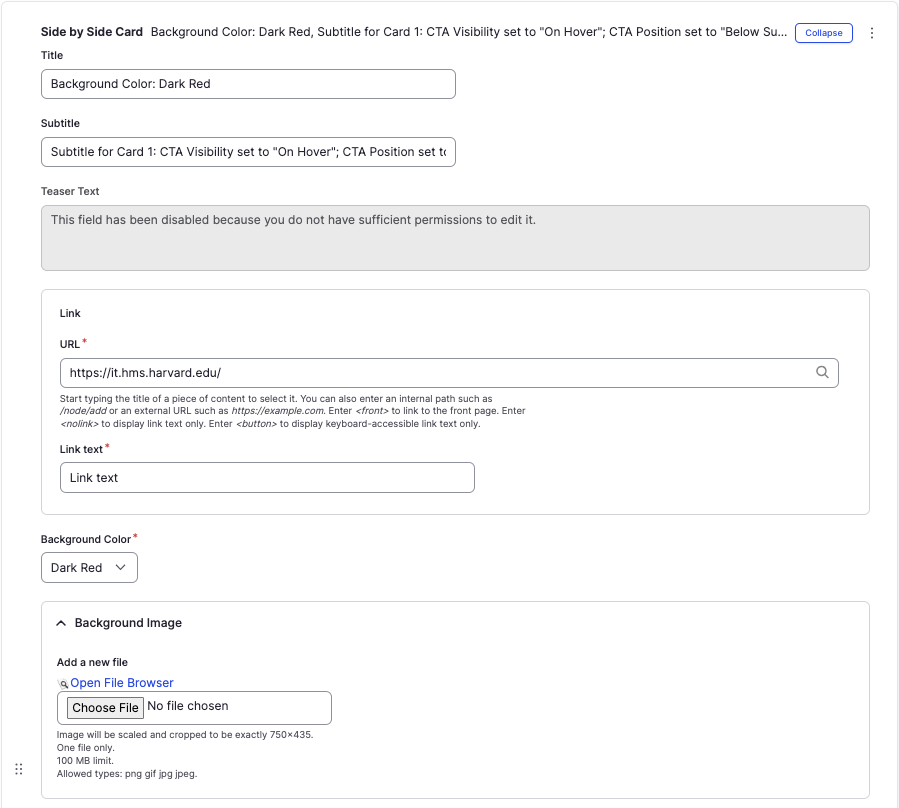Click the card summary text in header
The width and height of the screenshot is (899, 808).
(x=468, y=32)
